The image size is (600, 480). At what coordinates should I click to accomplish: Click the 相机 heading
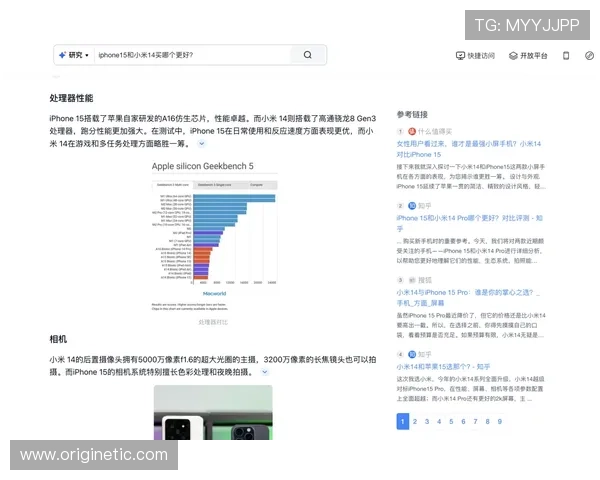click(58, 340)
